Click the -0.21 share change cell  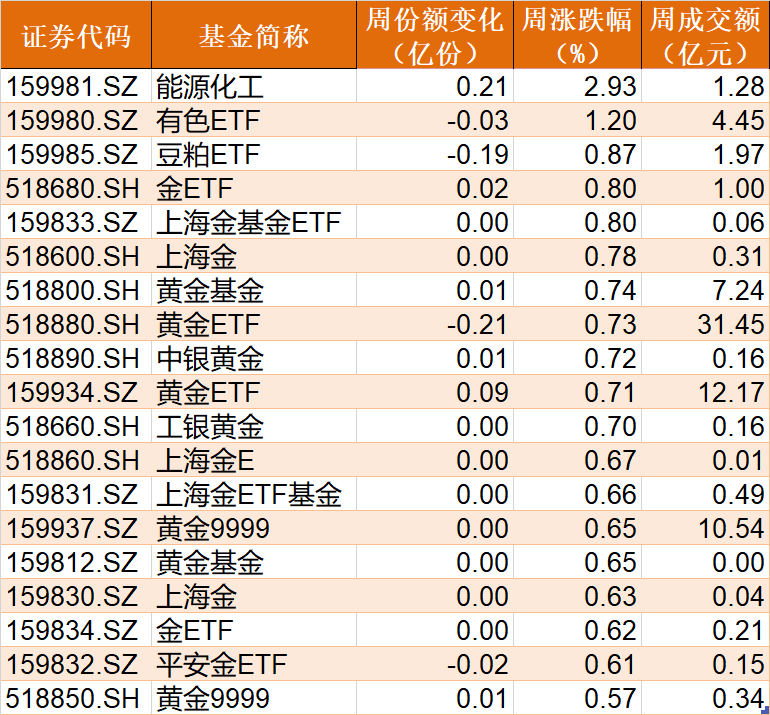click(x=435, y=324)
